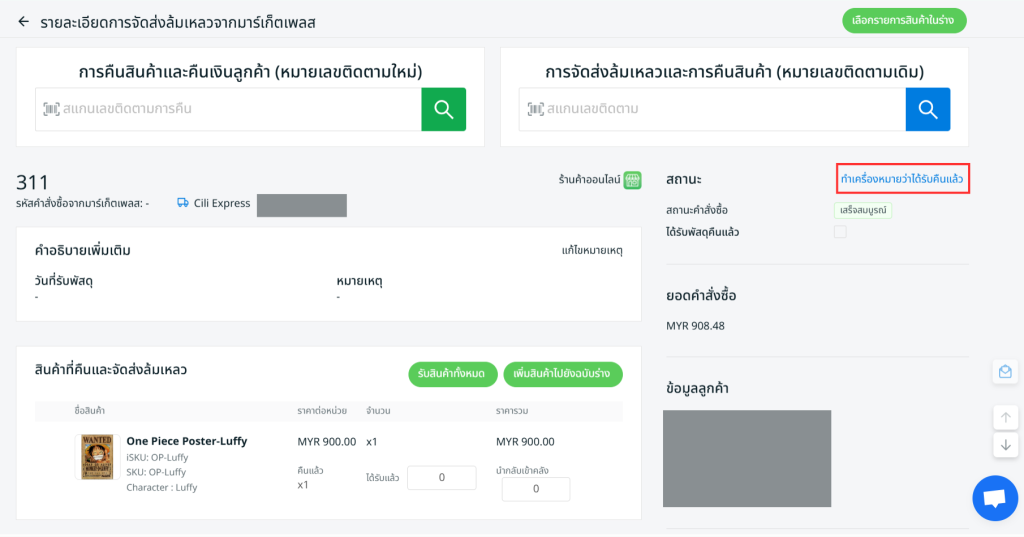Click the back arrow icon
The width and height of the screenshot is (1024, 537).
(24, 21)
